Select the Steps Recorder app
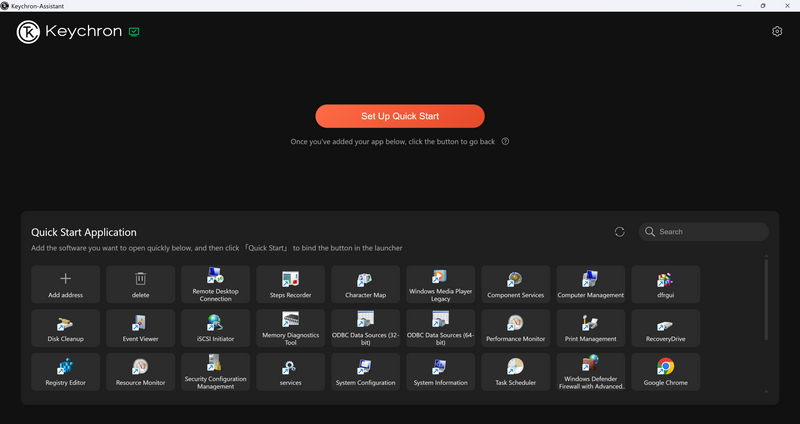 coord(290,284)
